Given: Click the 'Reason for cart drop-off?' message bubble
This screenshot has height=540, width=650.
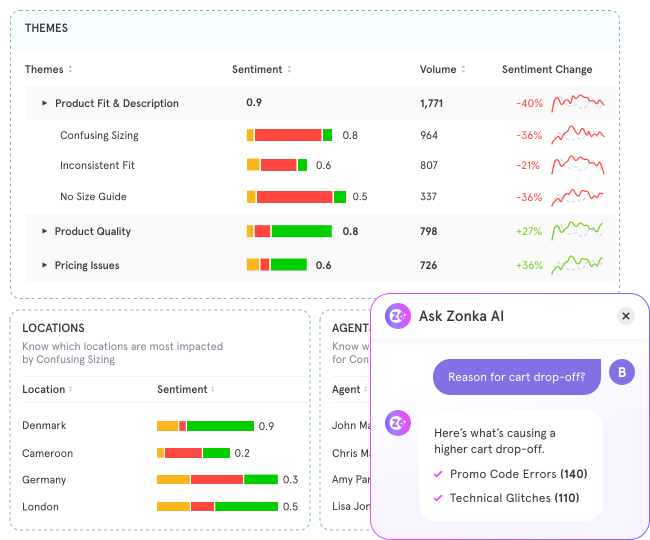Looking at the screenshot, I should tap(517, 377).
